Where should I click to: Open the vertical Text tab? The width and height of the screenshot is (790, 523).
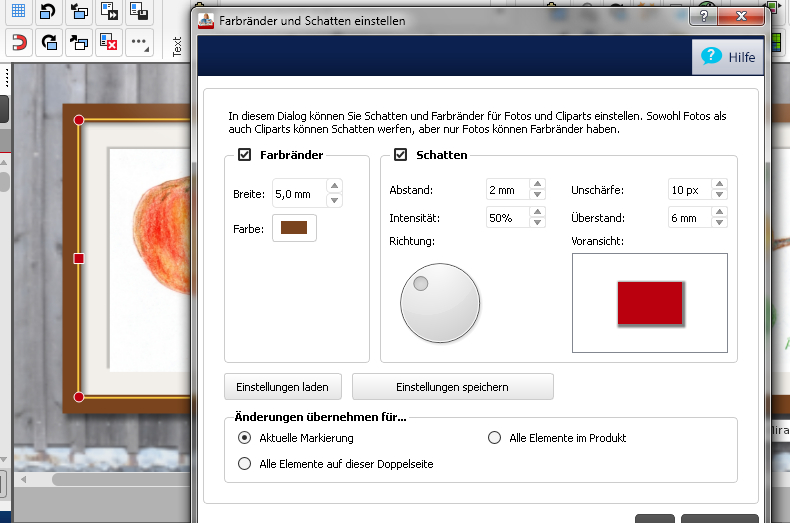pos(177,46)
